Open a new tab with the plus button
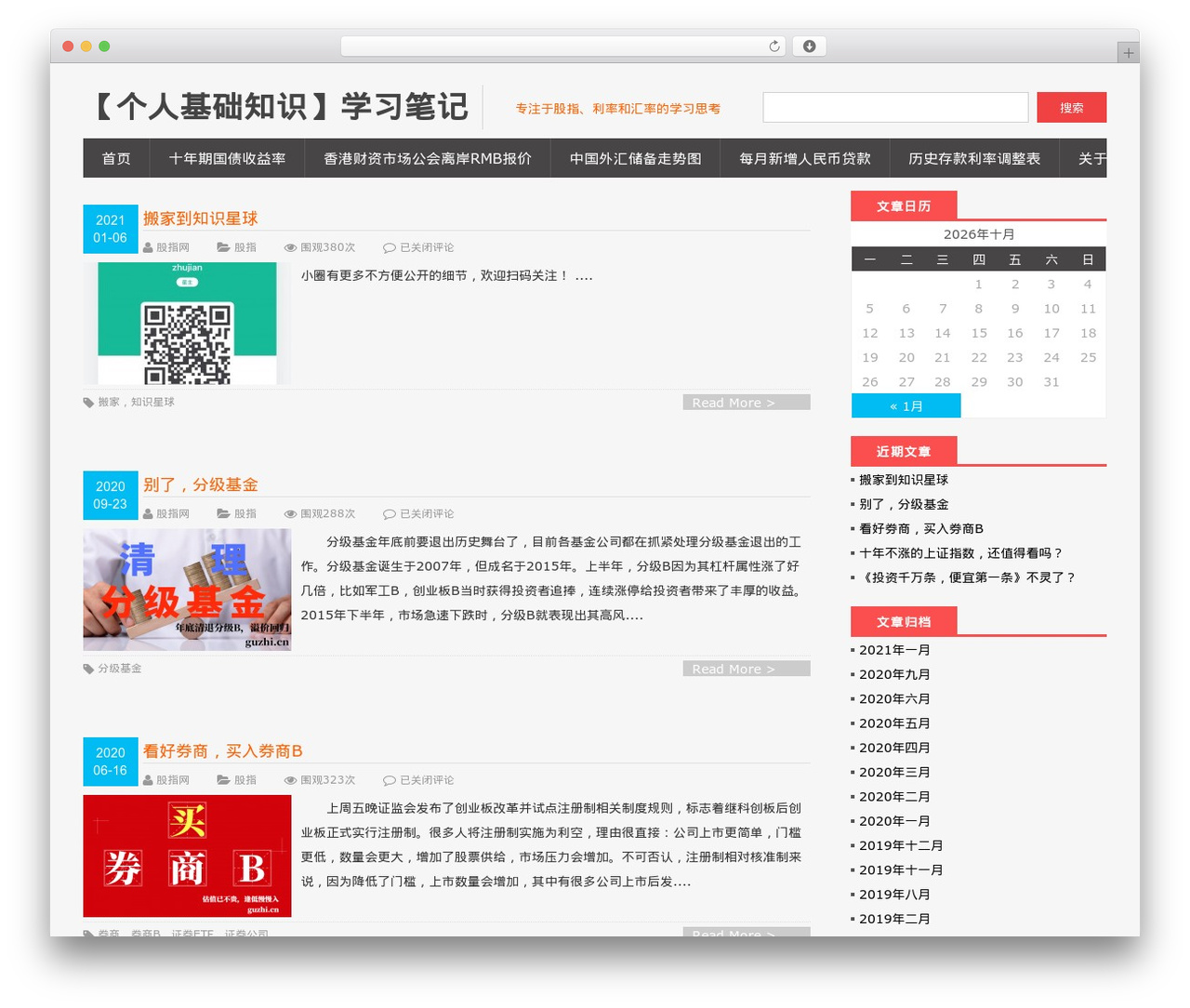 point(1128,53)
